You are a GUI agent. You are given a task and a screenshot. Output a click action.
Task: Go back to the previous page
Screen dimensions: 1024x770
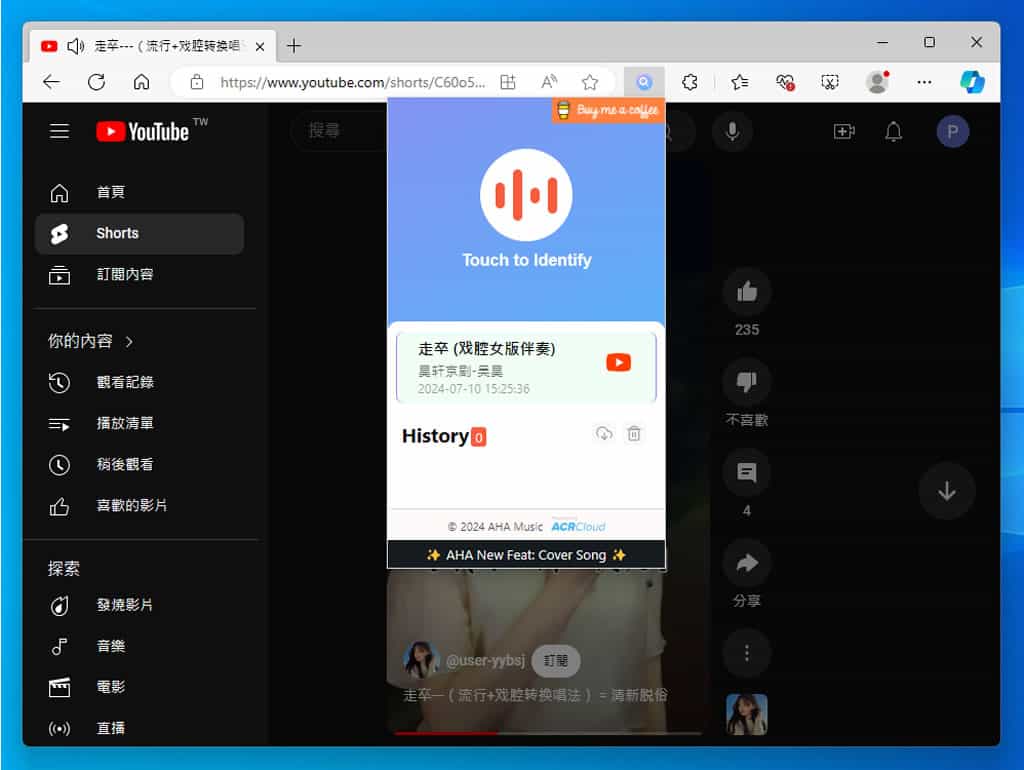(51, 82)
